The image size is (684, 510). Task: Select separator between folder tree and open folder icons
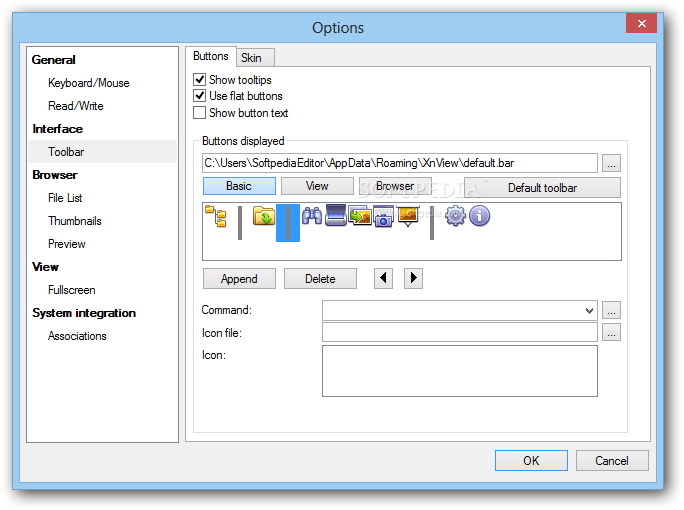click(x=240, y=222)
